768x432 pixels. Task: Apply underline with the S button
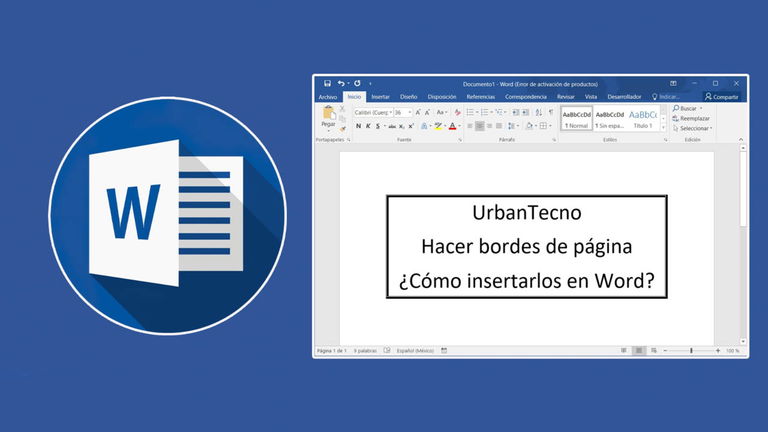pos(378,127)
